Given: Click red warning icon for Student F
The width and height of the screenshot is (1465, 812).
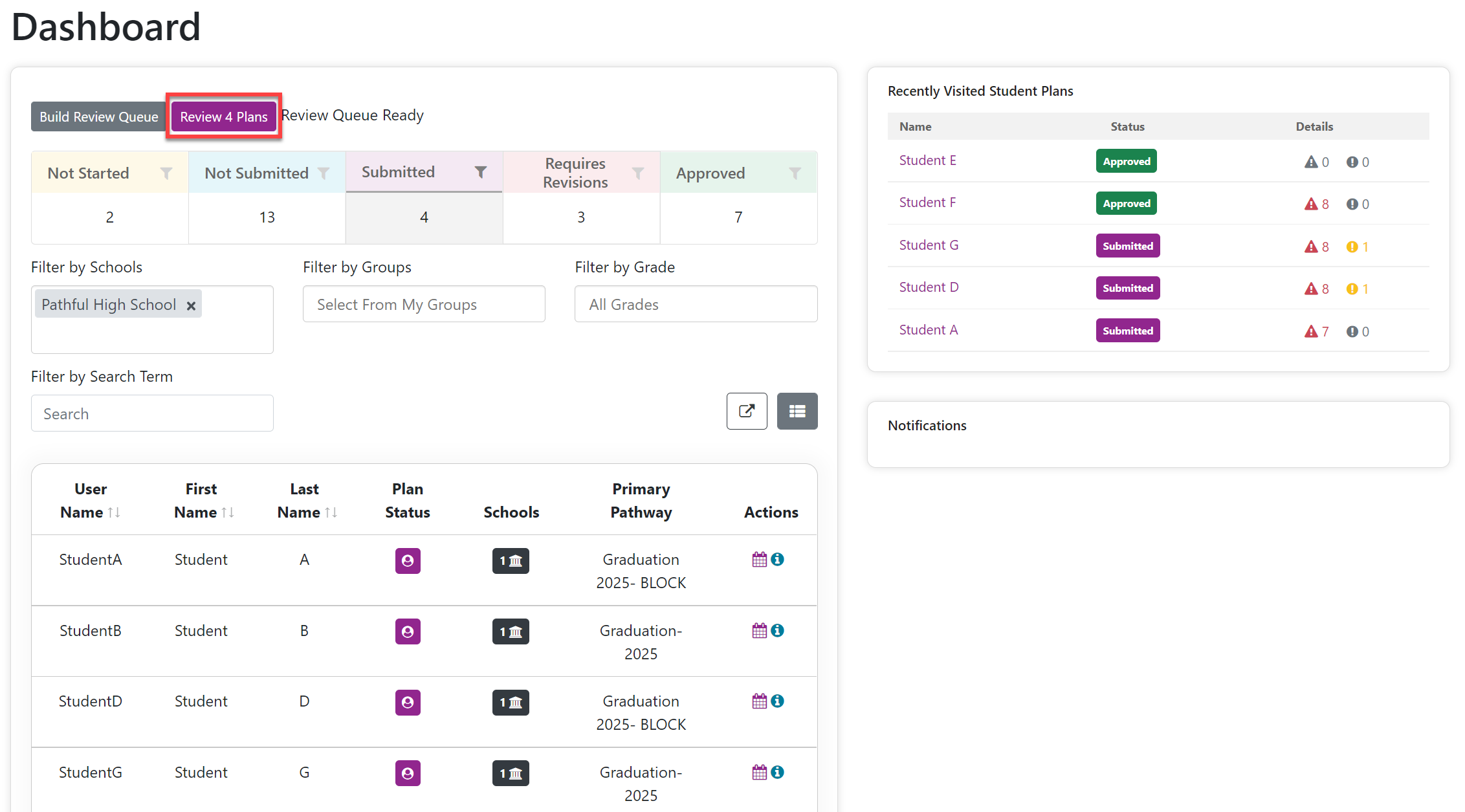Looking at the screenshot, I should coord(1311,204).
